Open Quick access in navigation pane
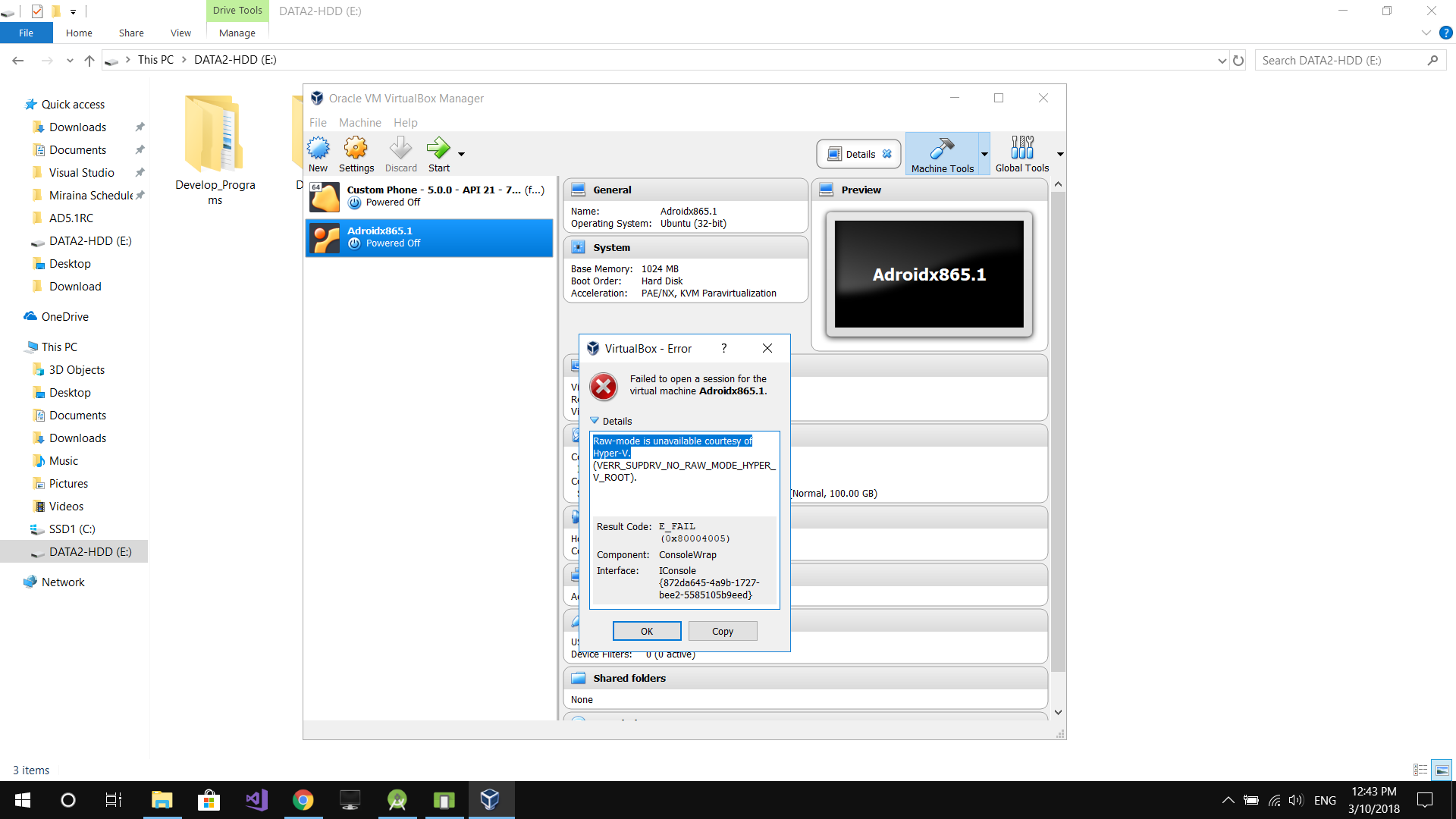The width and height of the screenshot is (1456, 819). pyautogui.click(x=73, y=104)
